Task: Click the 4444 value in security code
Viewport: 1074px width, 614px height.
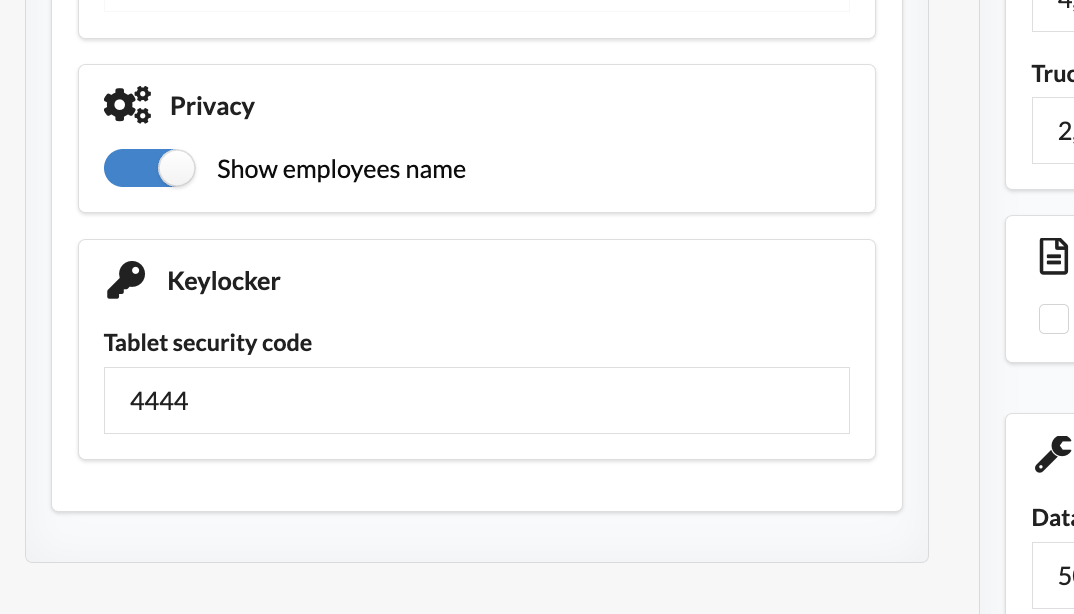Action: 160,401
